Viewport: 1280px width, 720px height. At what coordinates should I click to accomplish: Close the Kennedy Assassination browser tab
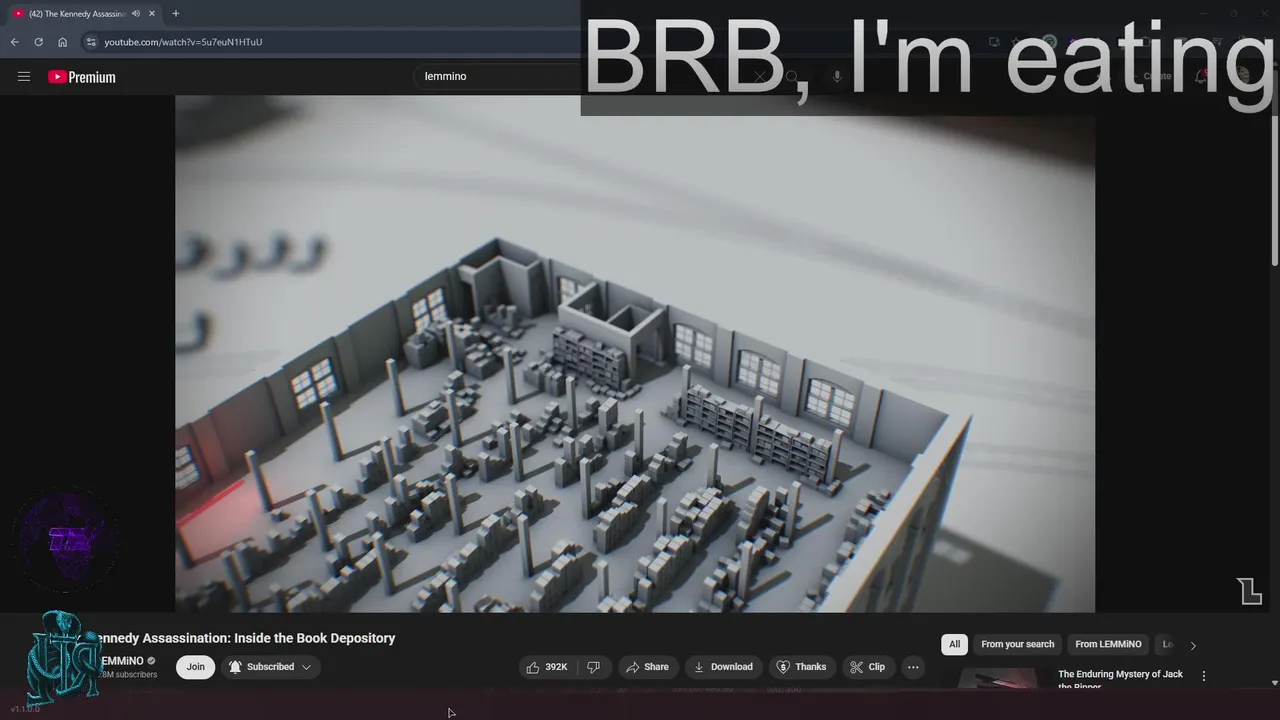coord(152,14)
